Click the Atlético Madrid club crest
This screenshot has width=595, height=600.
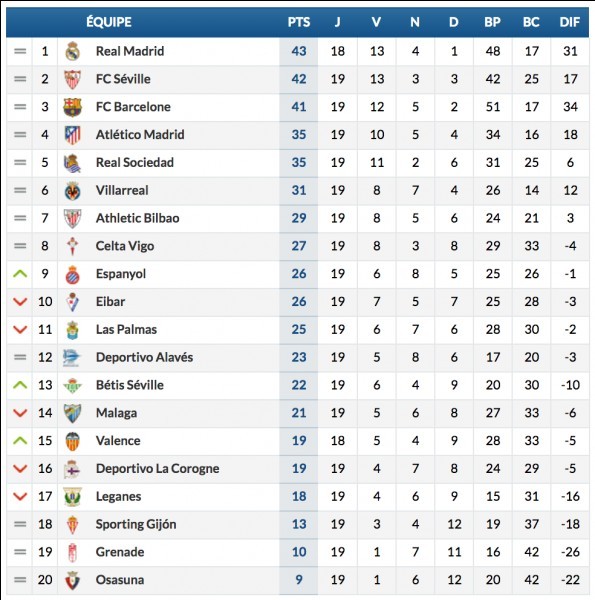tap(72, 135)
